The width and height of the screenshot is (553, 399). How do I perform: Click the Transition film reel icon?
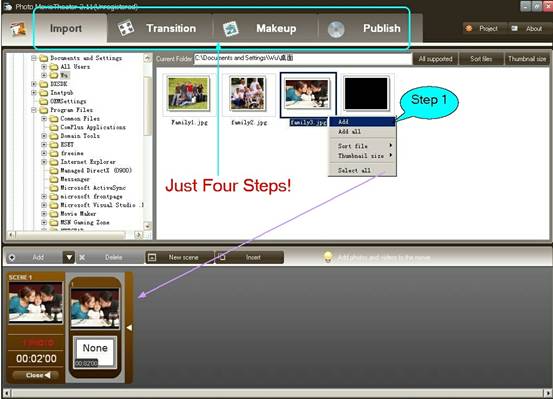click(126, 28)
